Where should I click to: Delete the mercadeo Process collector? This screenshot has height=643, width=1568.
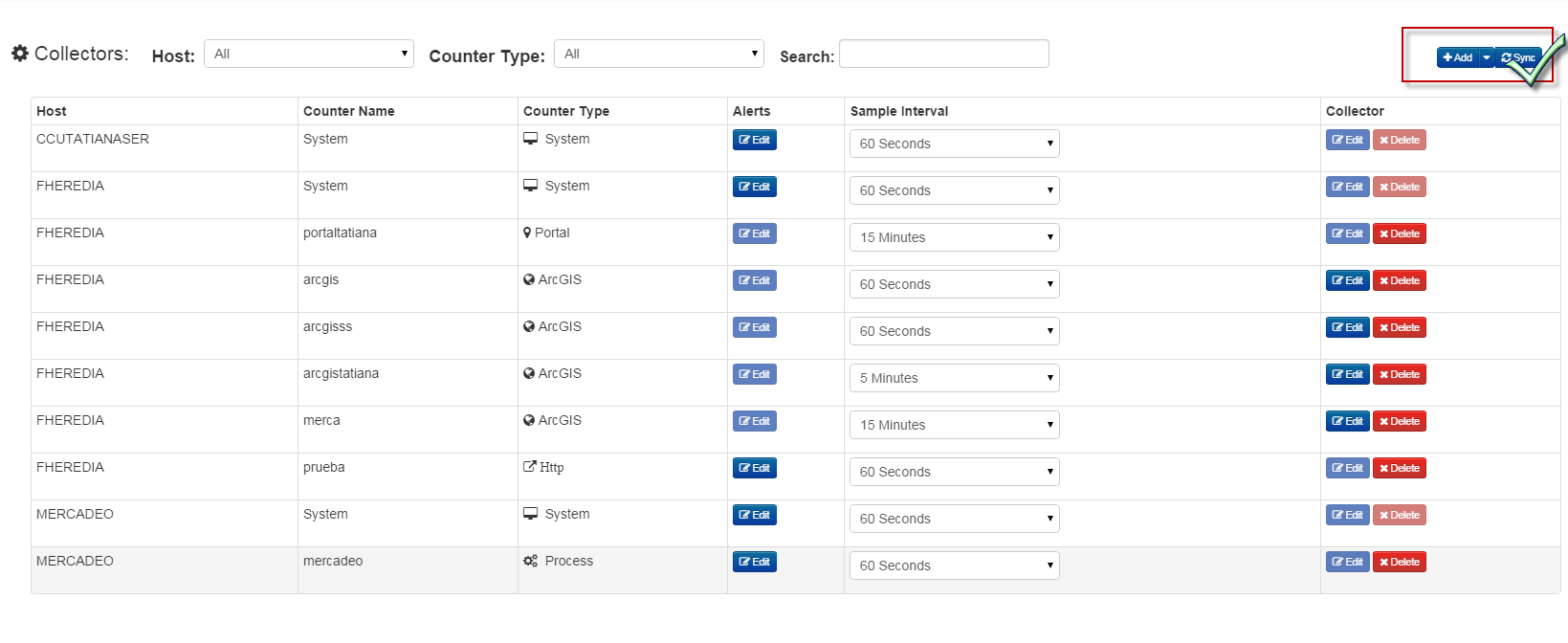point(1400,562)
